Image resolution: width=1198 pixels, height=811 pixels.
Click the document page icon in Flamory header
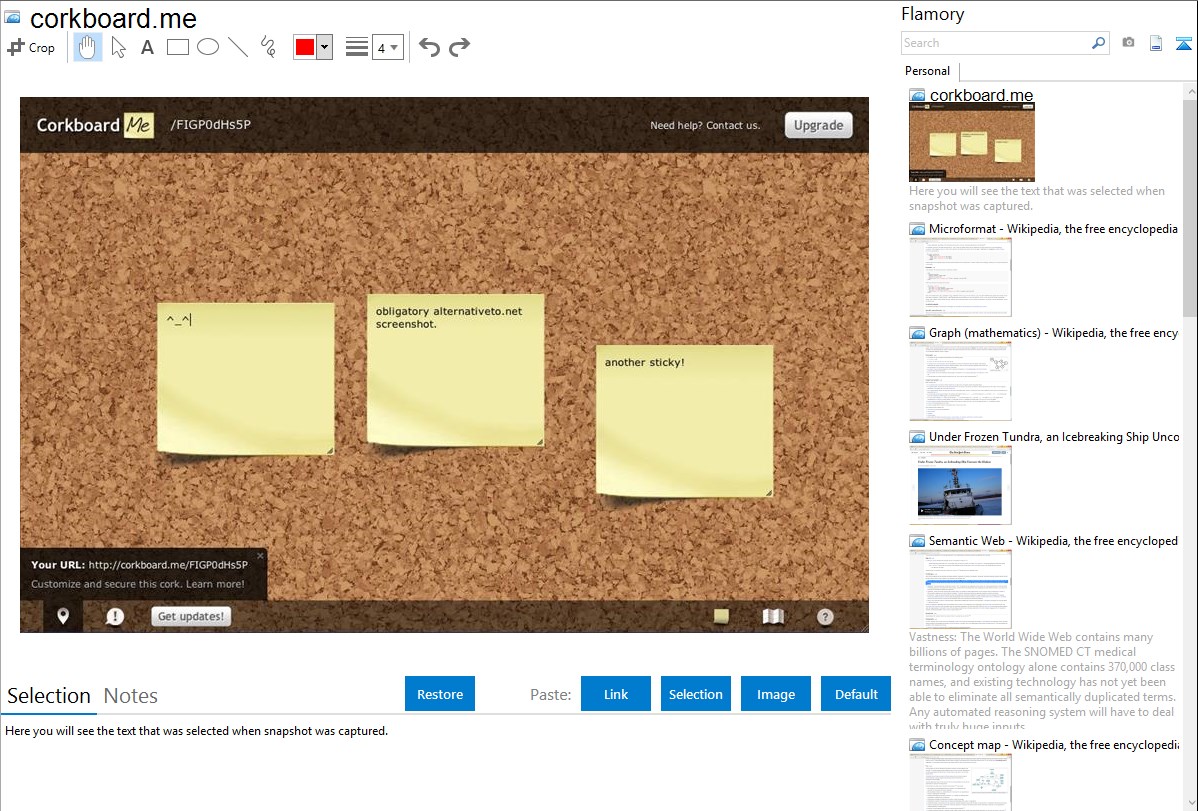(x=1156, y=43)
